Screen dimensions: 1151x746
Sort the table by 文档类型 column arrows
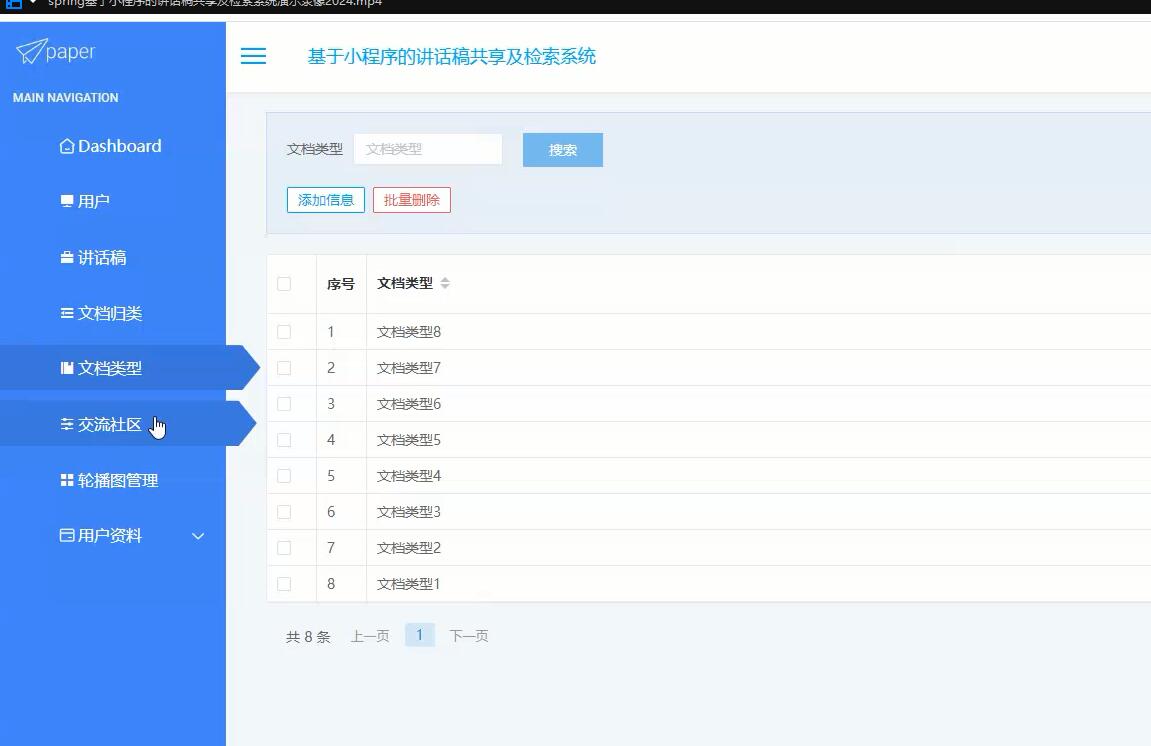[x=445, y=283]
